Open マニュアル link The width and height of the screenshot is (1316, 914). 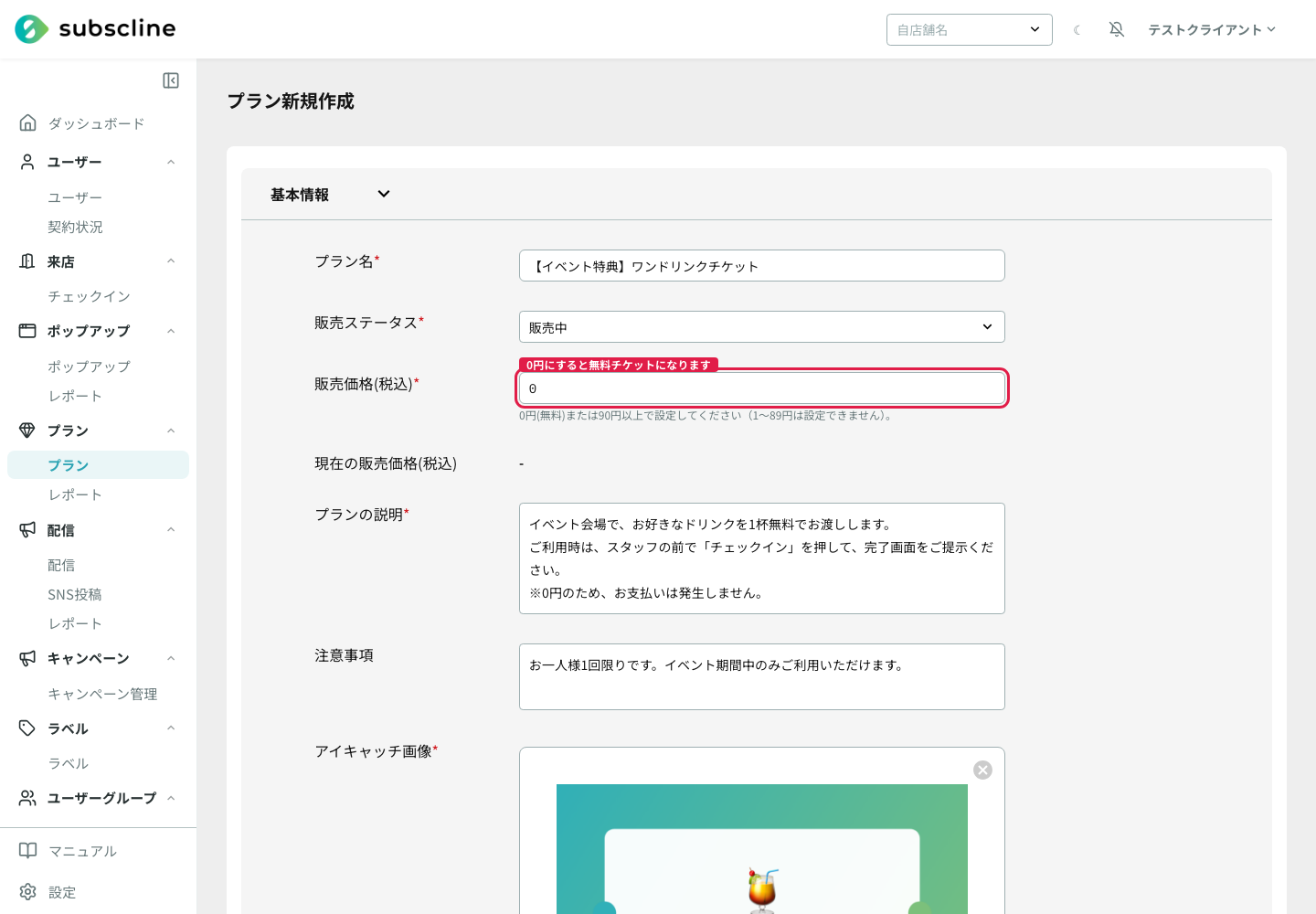point(82,851)
